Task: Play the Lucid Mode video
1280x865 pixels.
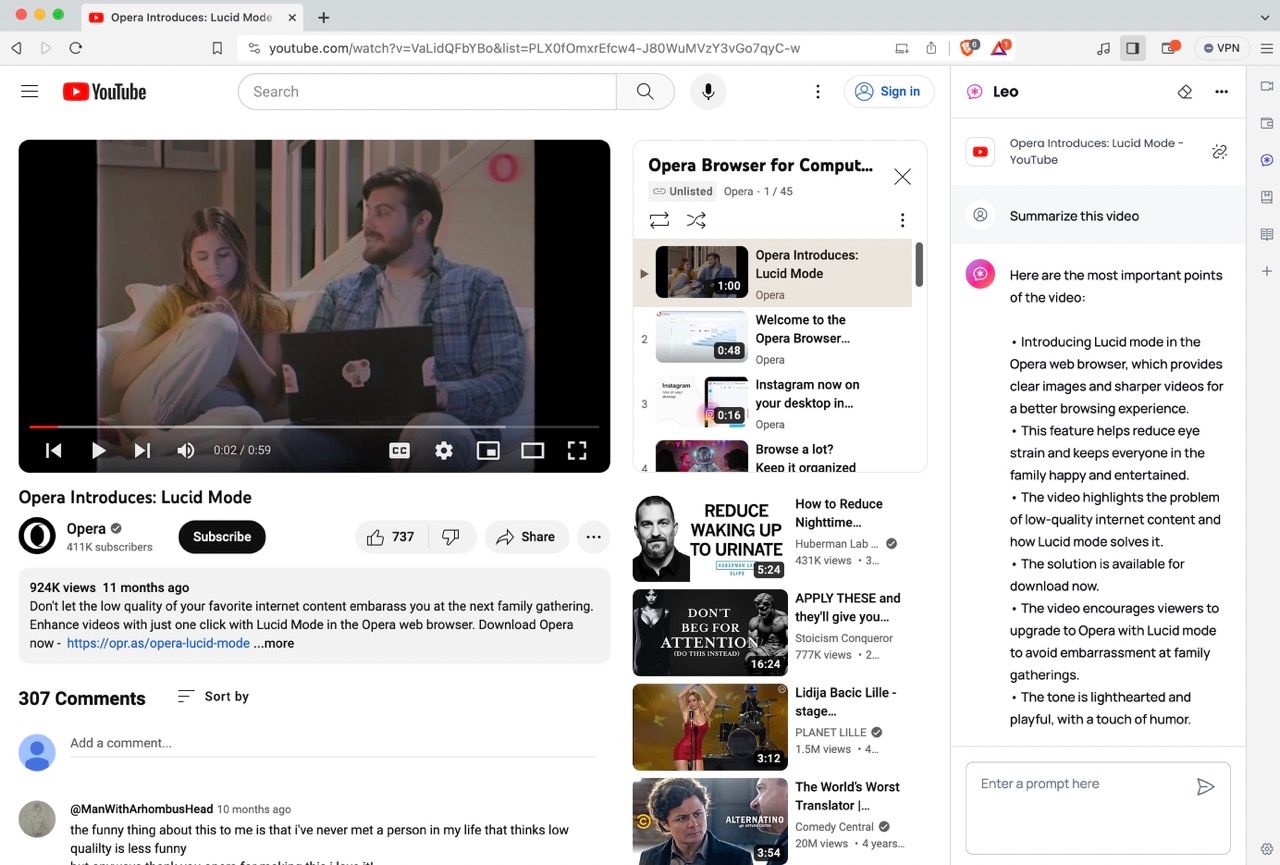Action: click(x=98, y=451)
